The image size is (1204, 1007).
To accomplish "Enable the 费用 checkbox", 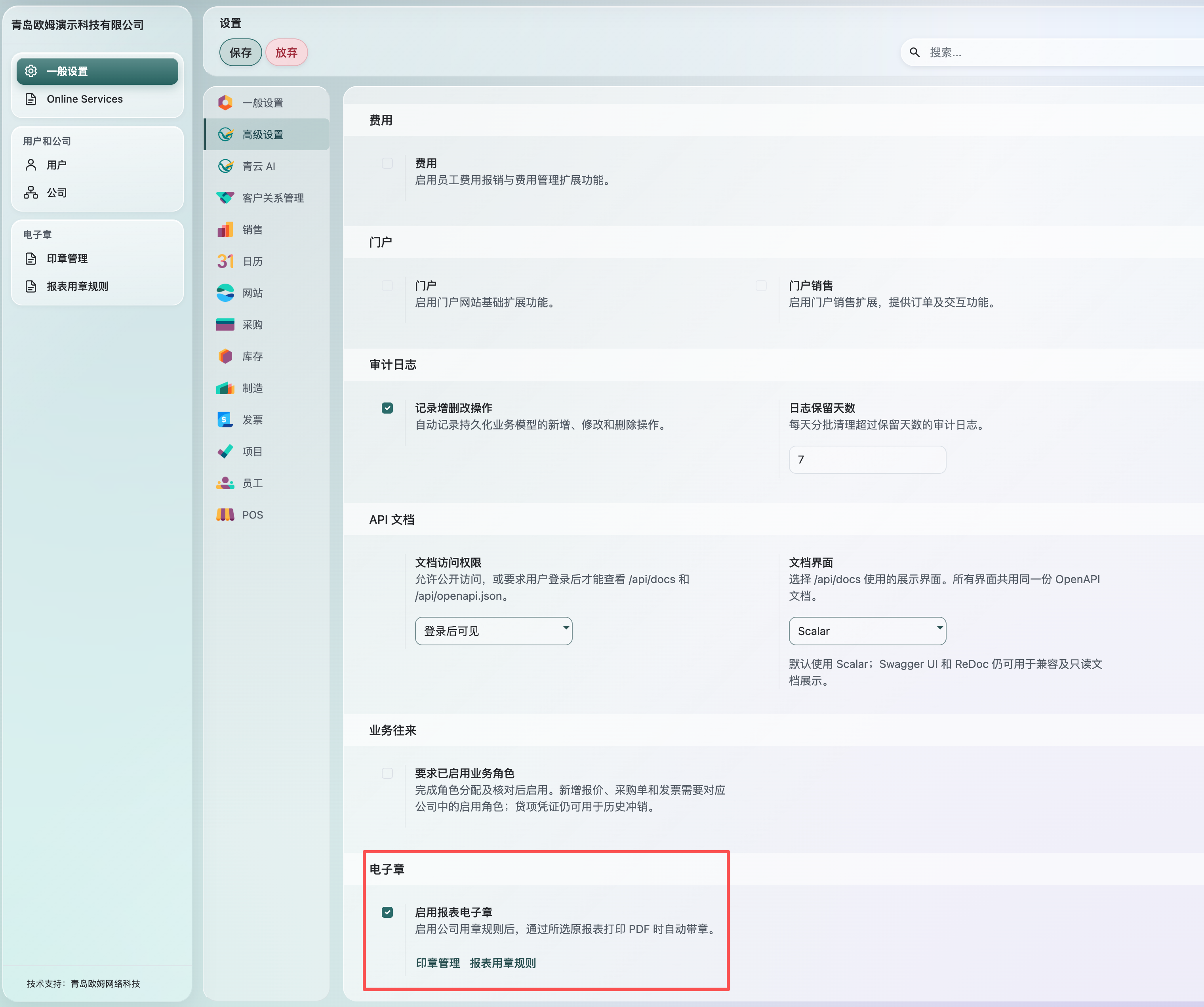I will 388,164.
